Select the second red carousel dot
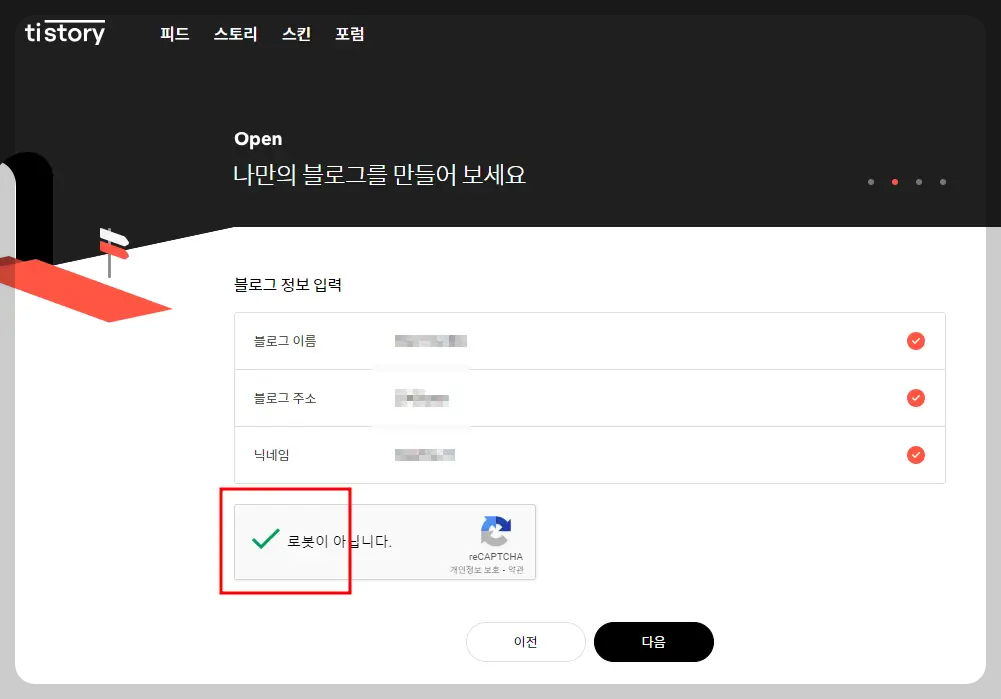The image size is (1001, 699). [894, 182]
